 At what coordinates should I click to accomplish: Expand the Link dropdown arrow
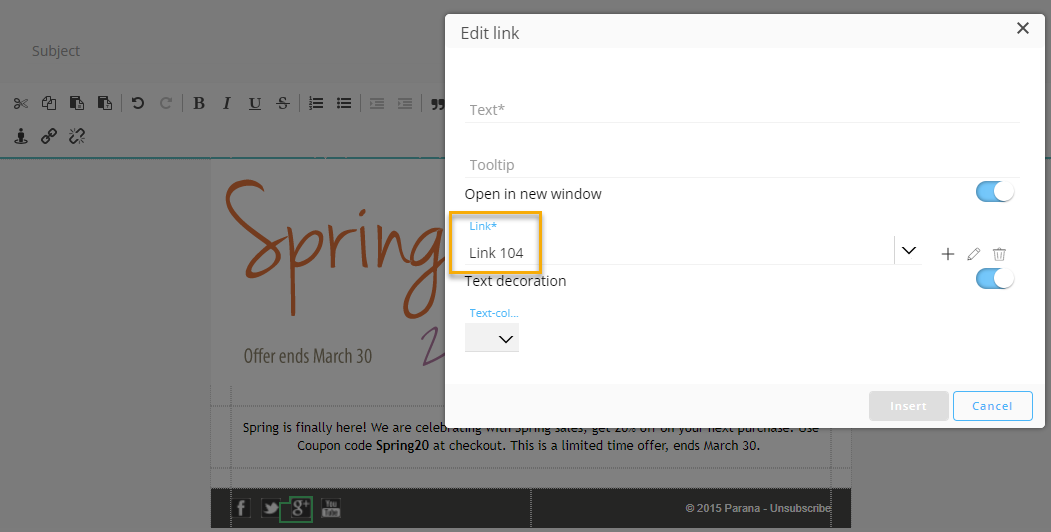click(908, 251)
